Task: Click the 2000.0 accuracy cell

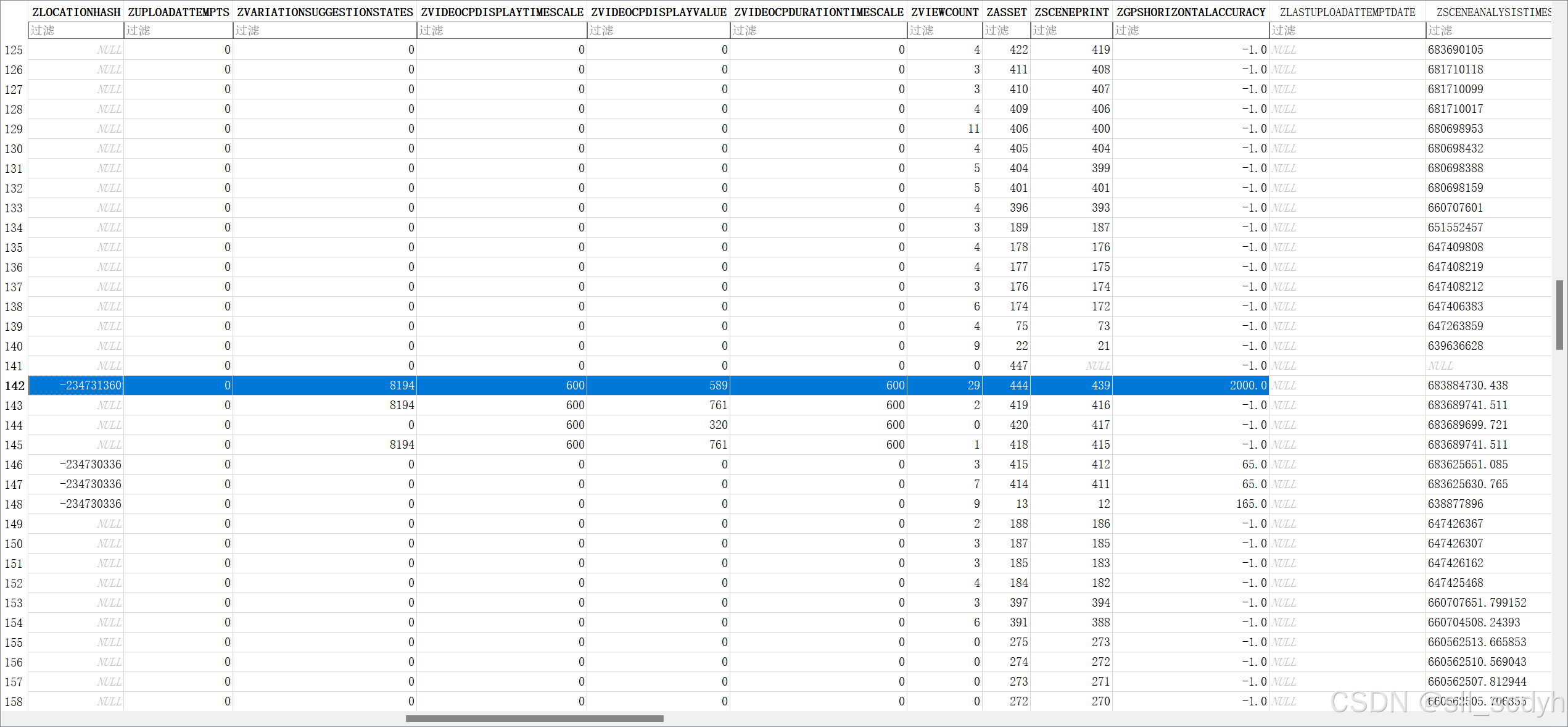Action: tap(1247, 386)
